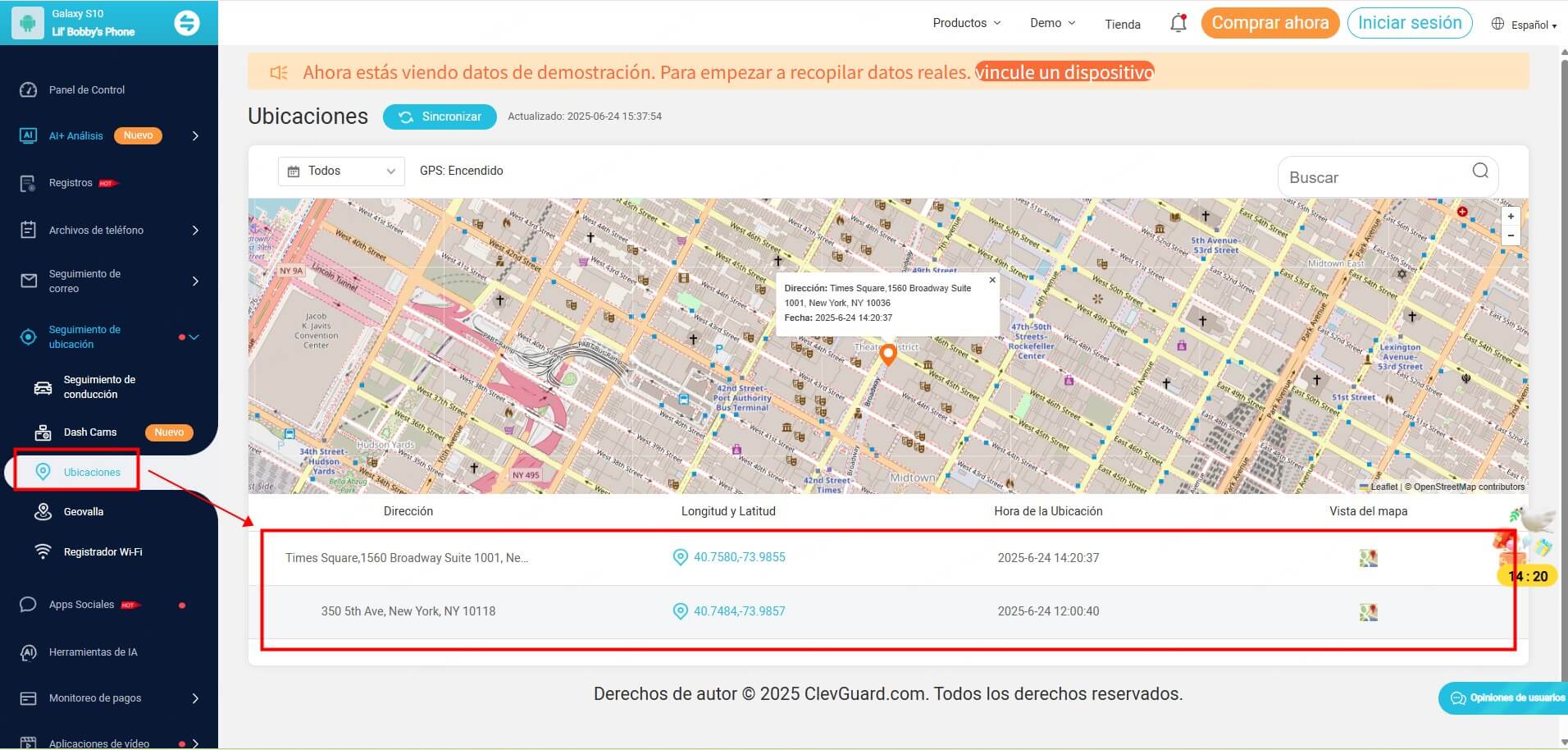Click the Apps Sociales chat bubble icon
The height and width of the screenshot is (750, 1568).
coord(28,605)
